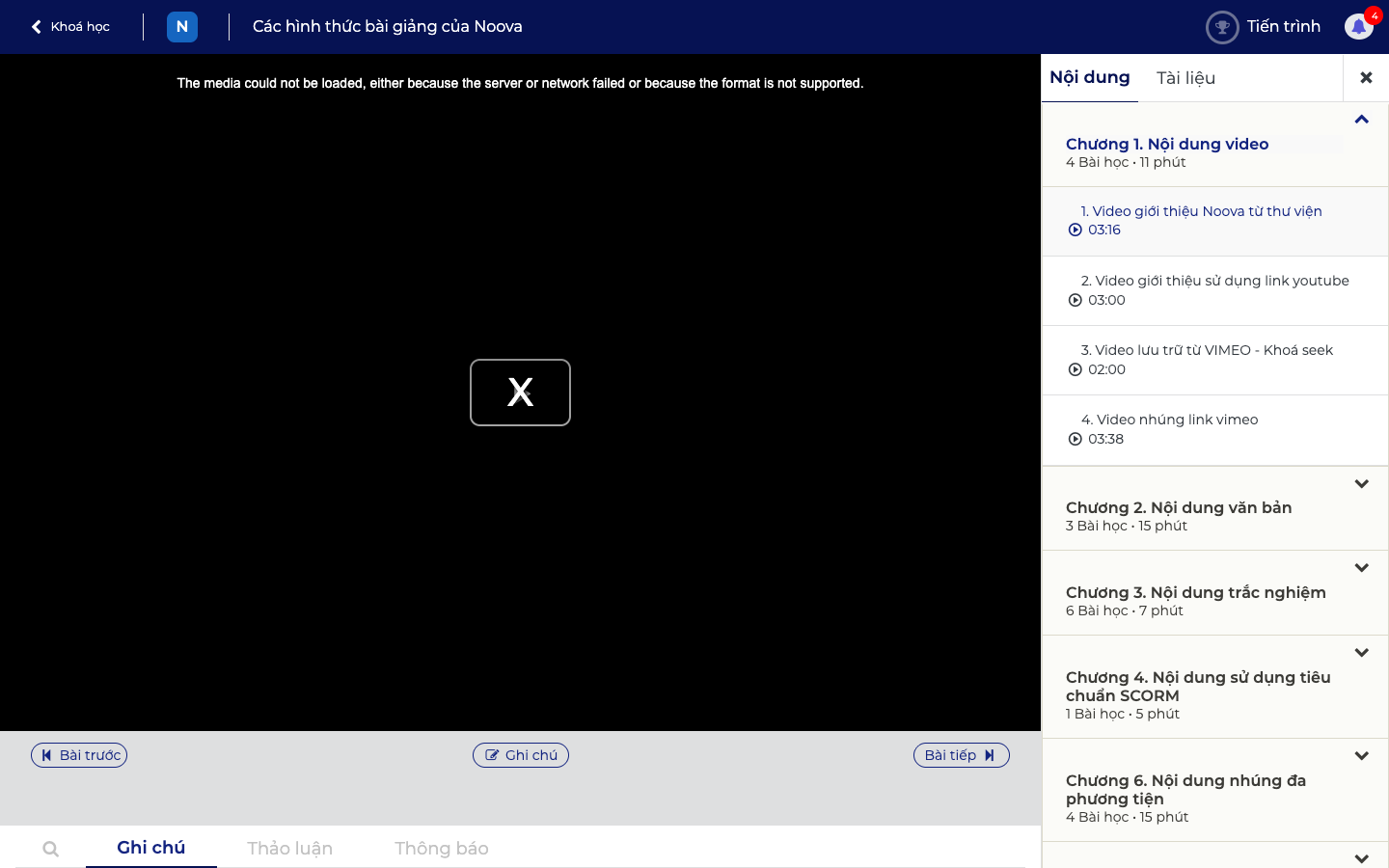Viewport: 1389px width, 868px height.
Task: Select Chương 4. Nội dung sử dụng tiêu chuẩn SCORM
Action: (x=1198, y=686)
